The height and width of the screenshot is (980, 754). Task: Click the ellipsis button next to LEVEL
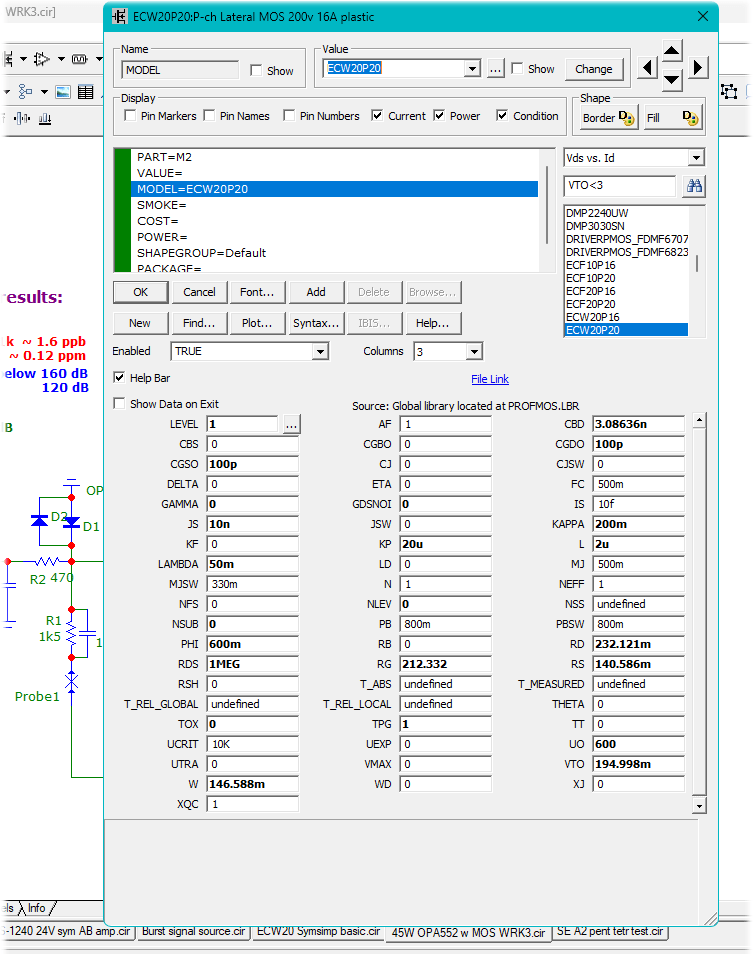[x=291, y=424]
